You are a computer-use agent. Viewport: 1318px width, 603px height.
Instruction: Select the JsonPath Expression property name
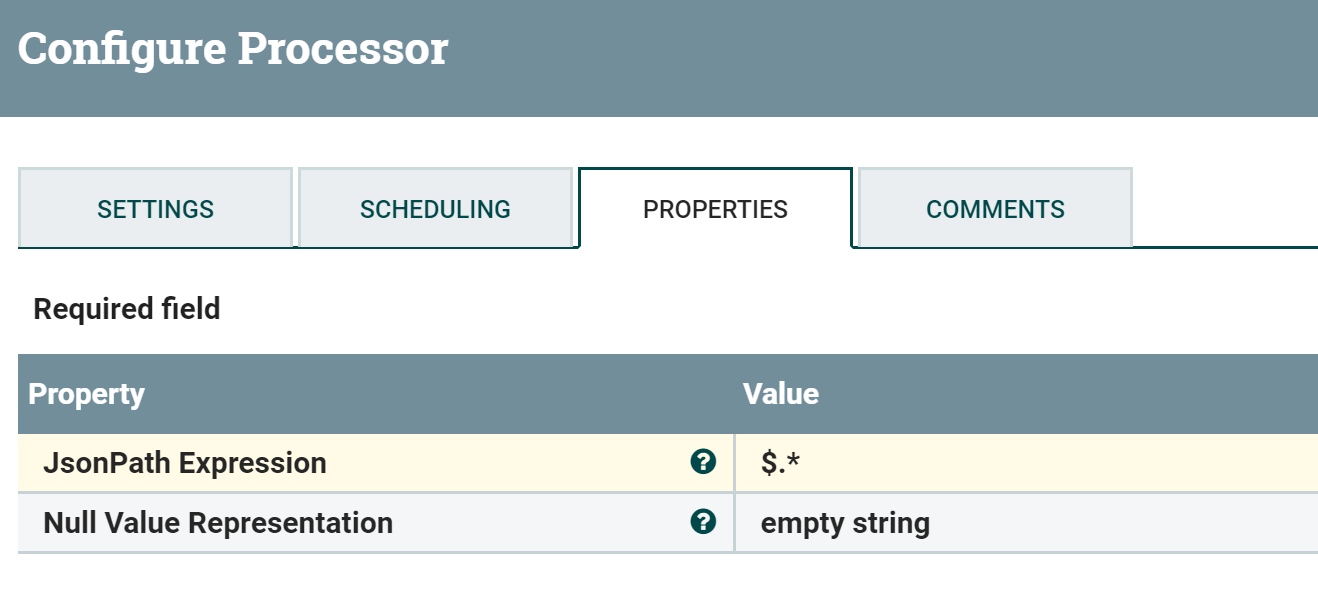click(x=185, y=463)
